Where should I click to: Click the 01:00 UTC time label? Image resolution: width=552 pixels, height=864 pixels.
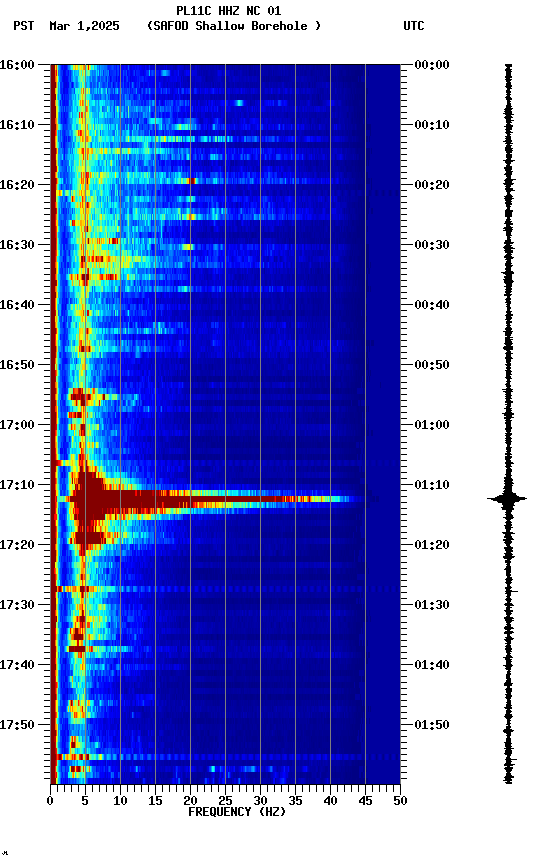(432, 425)
